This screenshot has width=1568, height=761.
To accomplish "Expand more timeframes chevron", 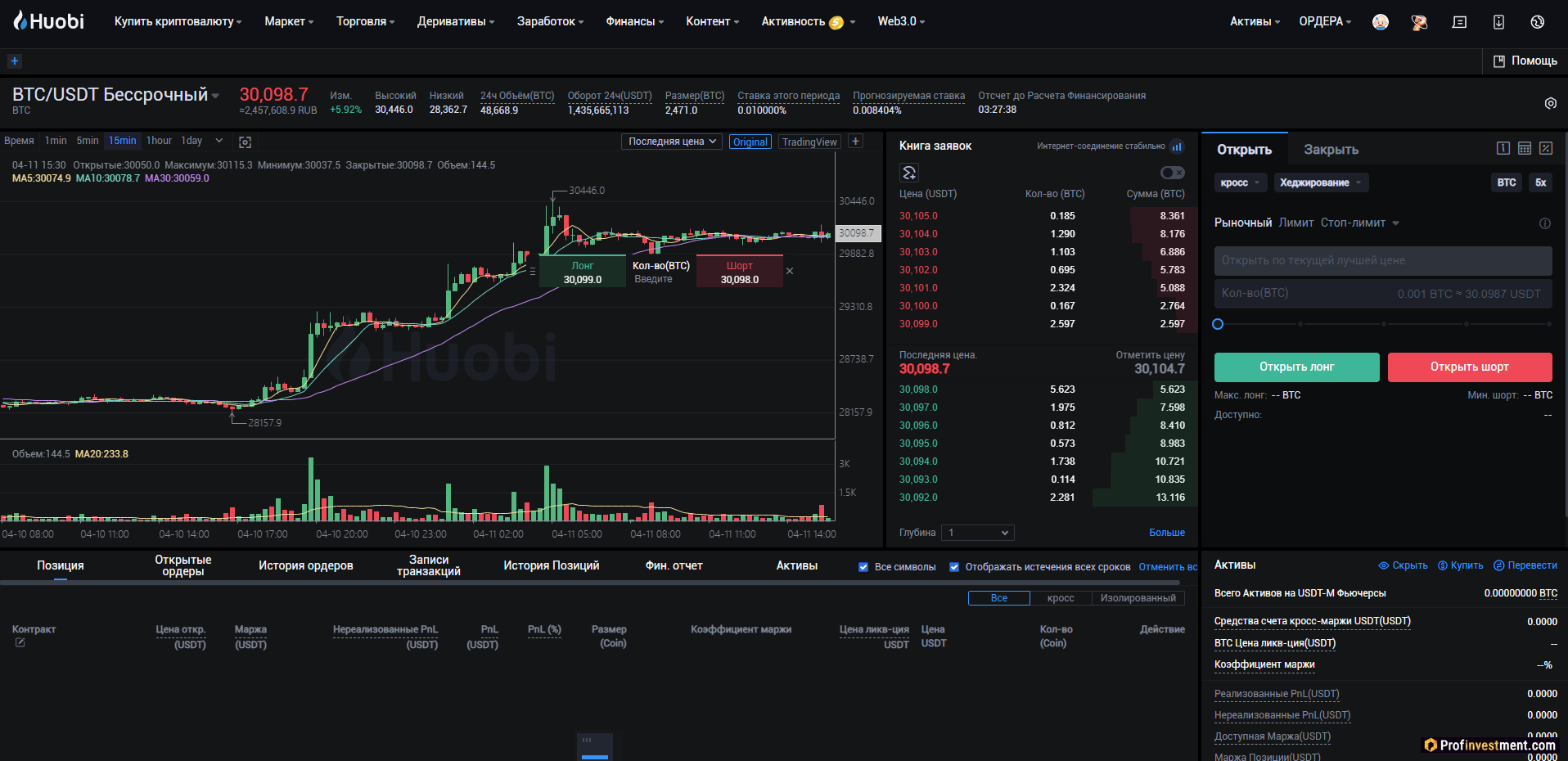I will (x=219, y=141).
